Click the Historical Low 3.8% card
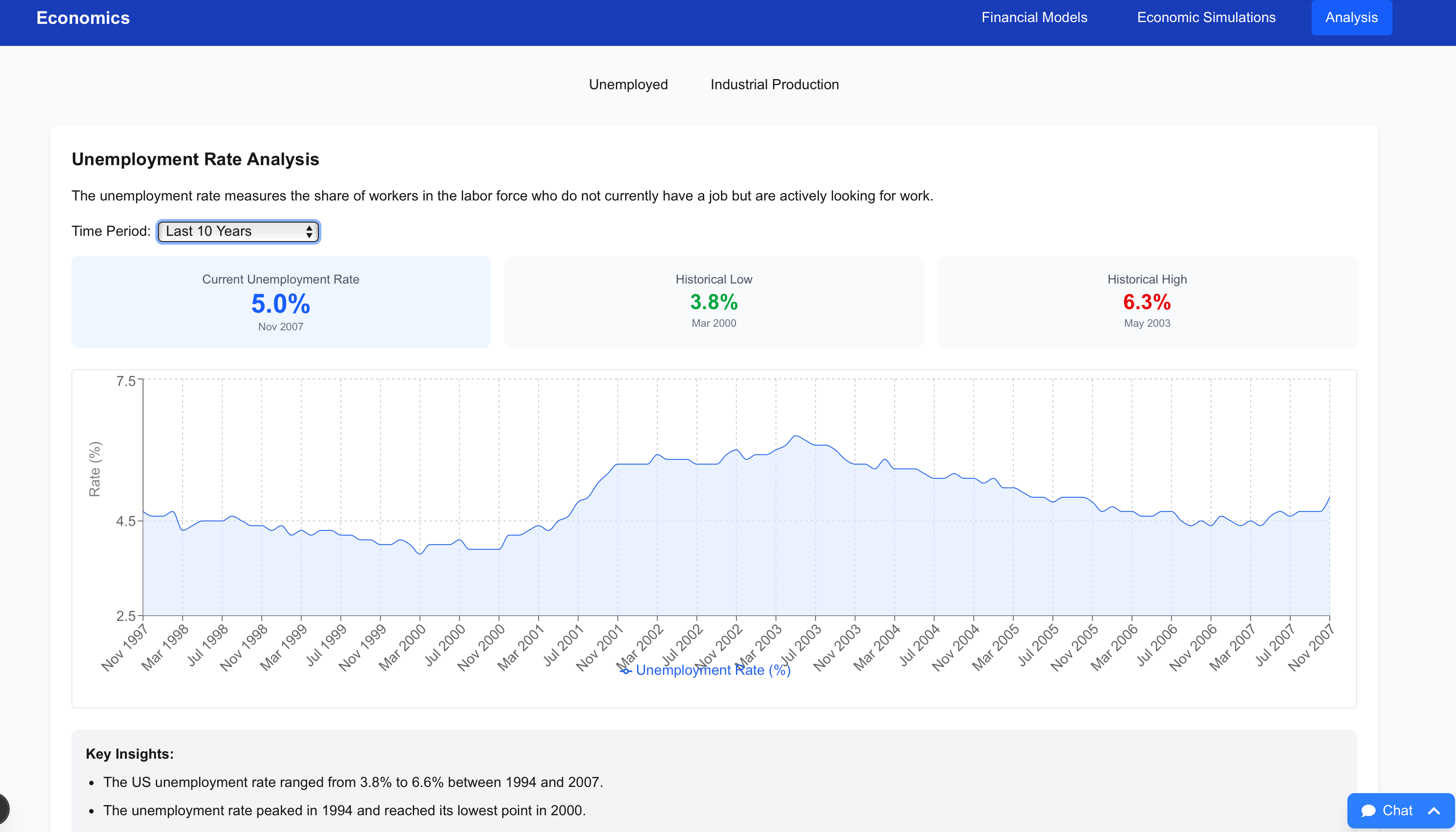The height and width of the screenshot is (832, 1456). click(713, 302)
